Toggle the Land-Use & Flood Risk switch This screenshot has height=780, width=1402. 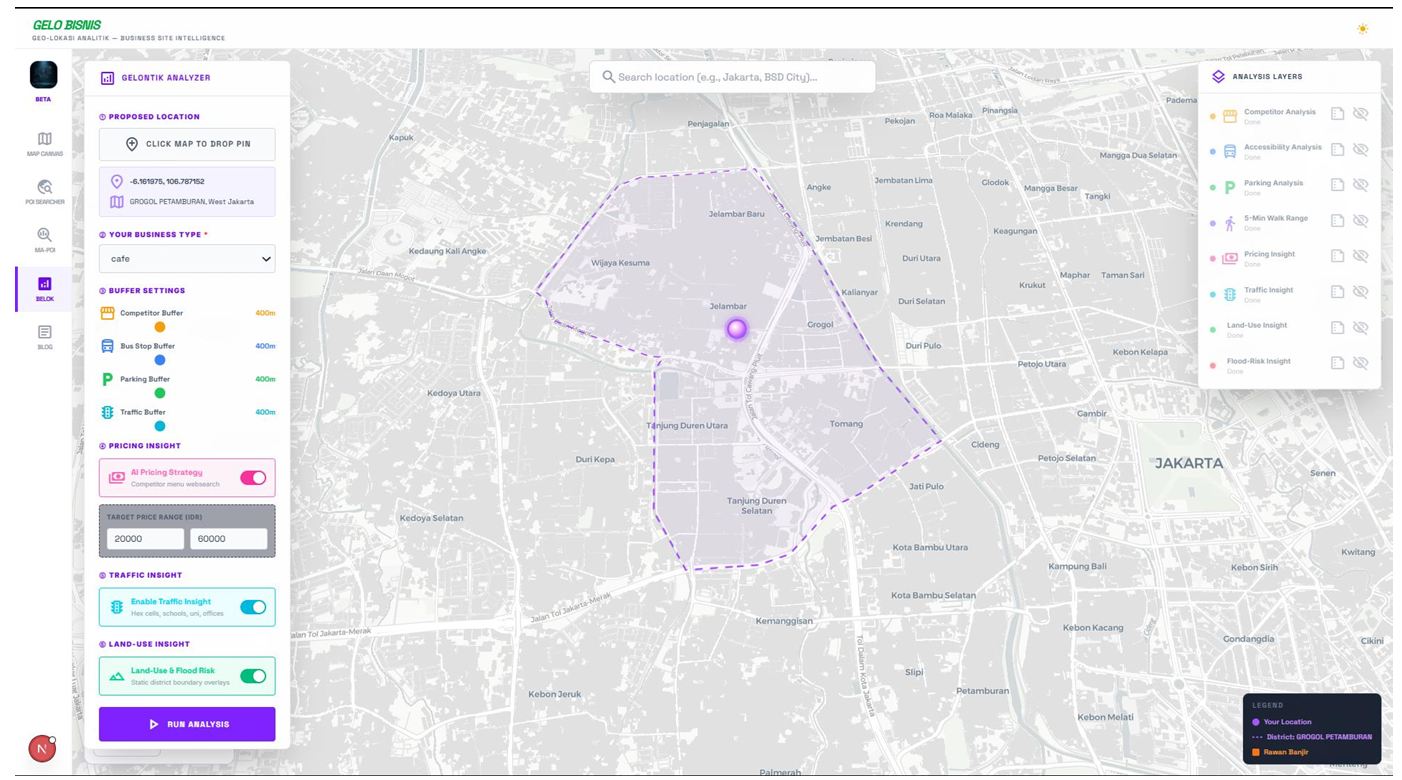coord(253,676)
